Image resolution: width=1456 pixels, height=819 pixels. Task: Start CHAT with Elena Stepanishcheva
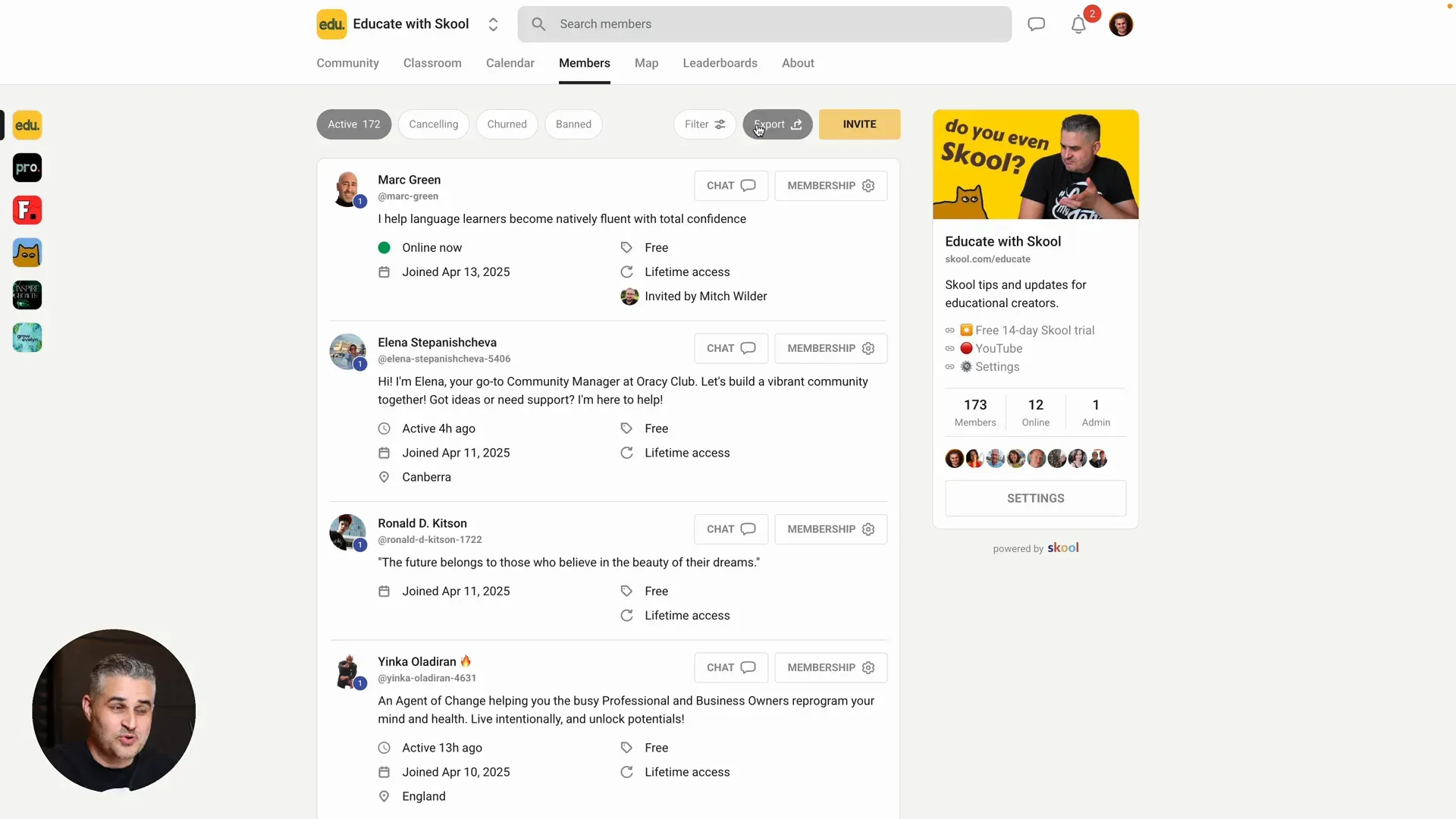coord(731,349)
